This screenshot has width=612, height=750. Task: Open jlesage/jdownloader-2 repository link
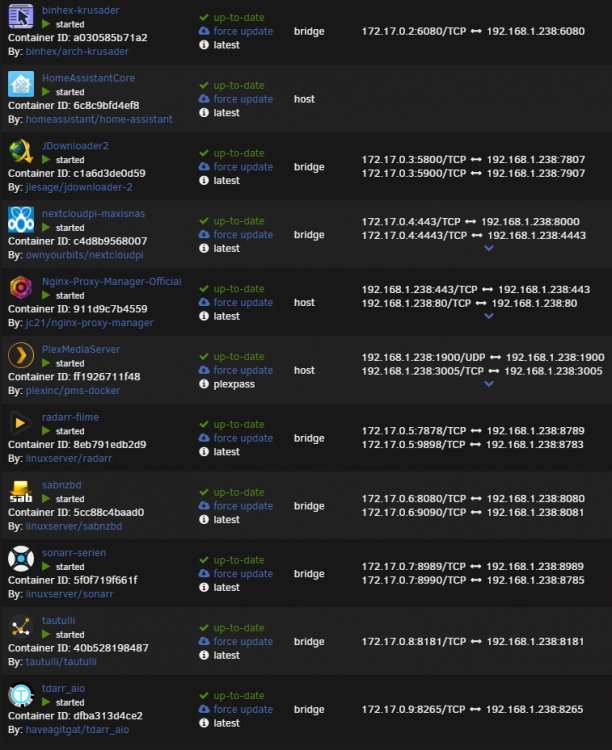79,188
